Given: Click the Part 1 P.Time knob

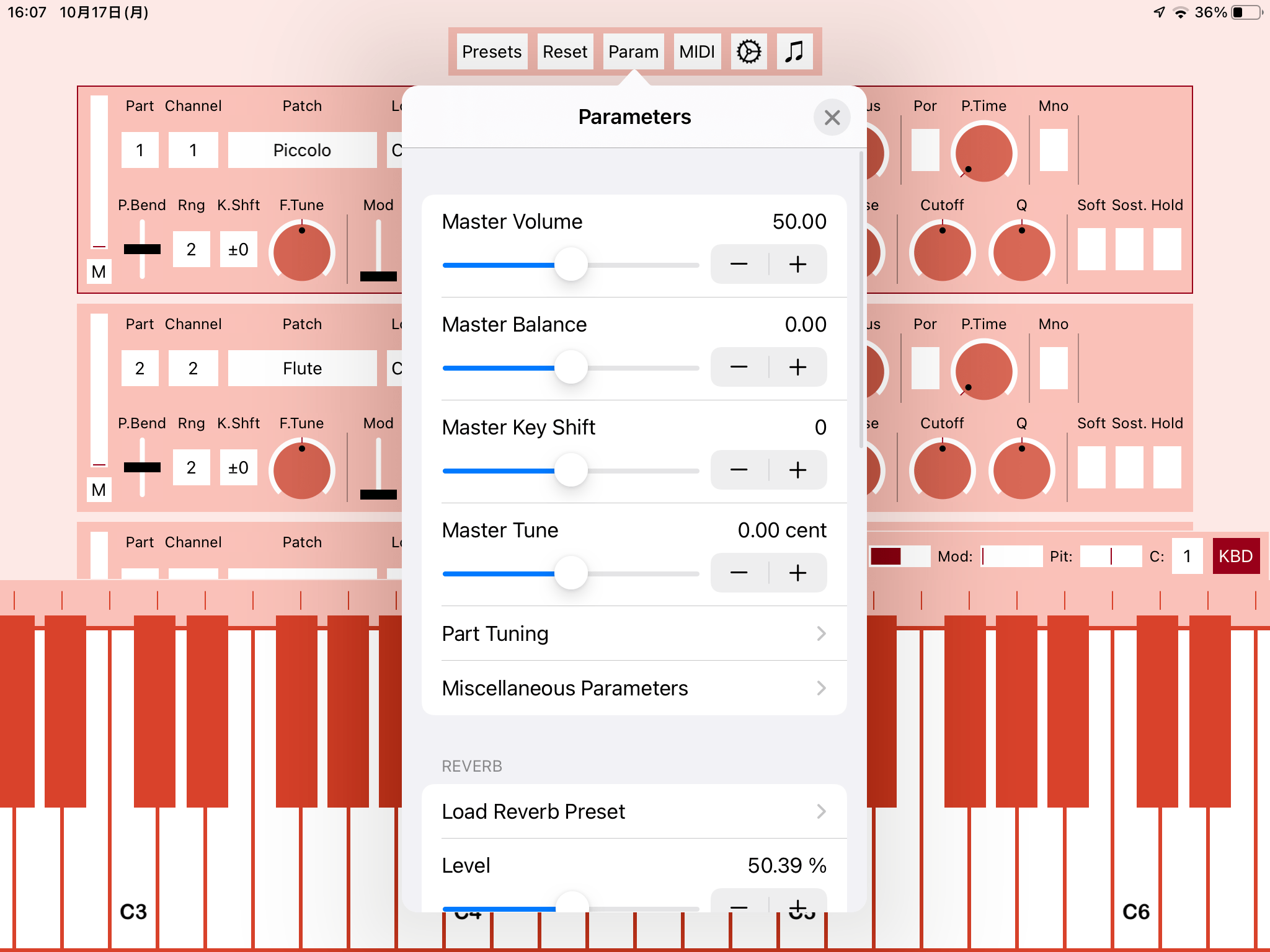Looking at the screenshot, I should click(984, 153).
